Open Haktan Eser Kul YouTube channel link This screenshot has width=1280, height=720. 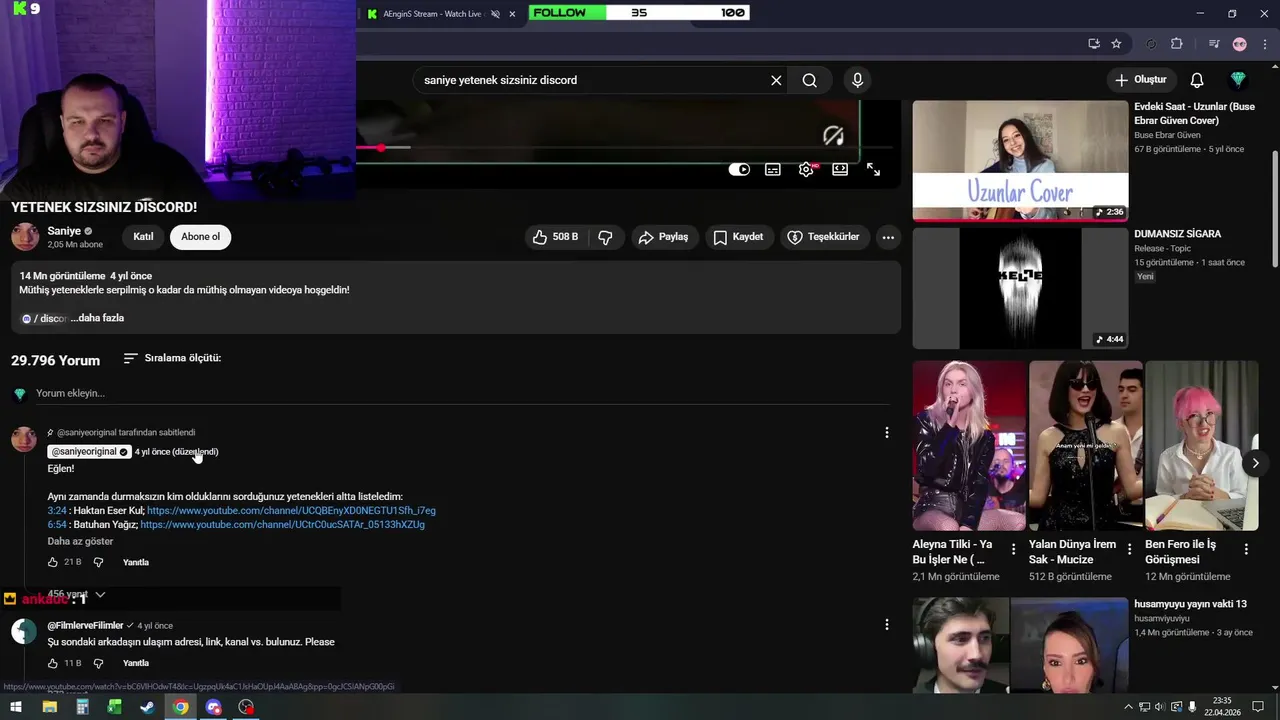tap(291, 511)
